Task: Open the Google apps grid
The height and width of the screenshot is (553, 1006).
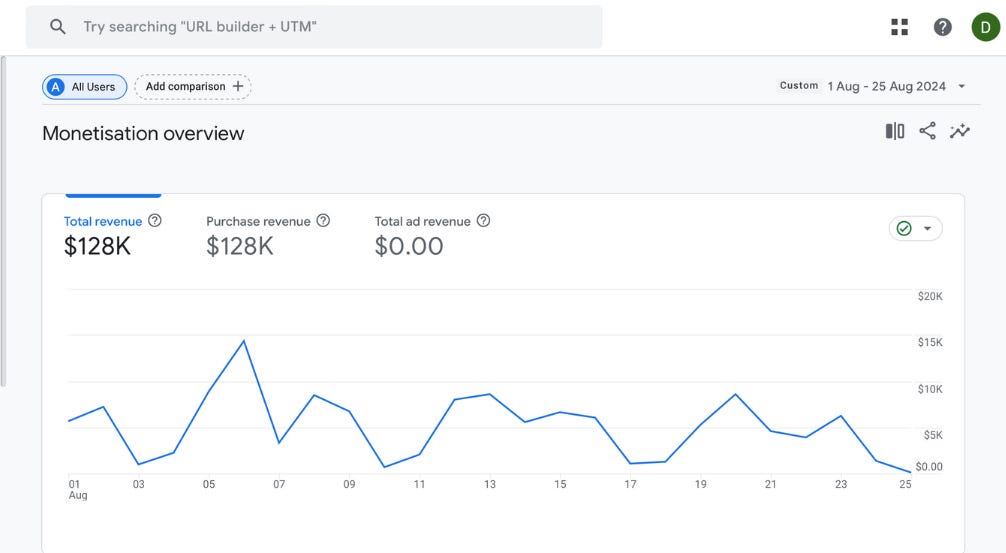Action: pyautogui.click(x=899, y=27)
